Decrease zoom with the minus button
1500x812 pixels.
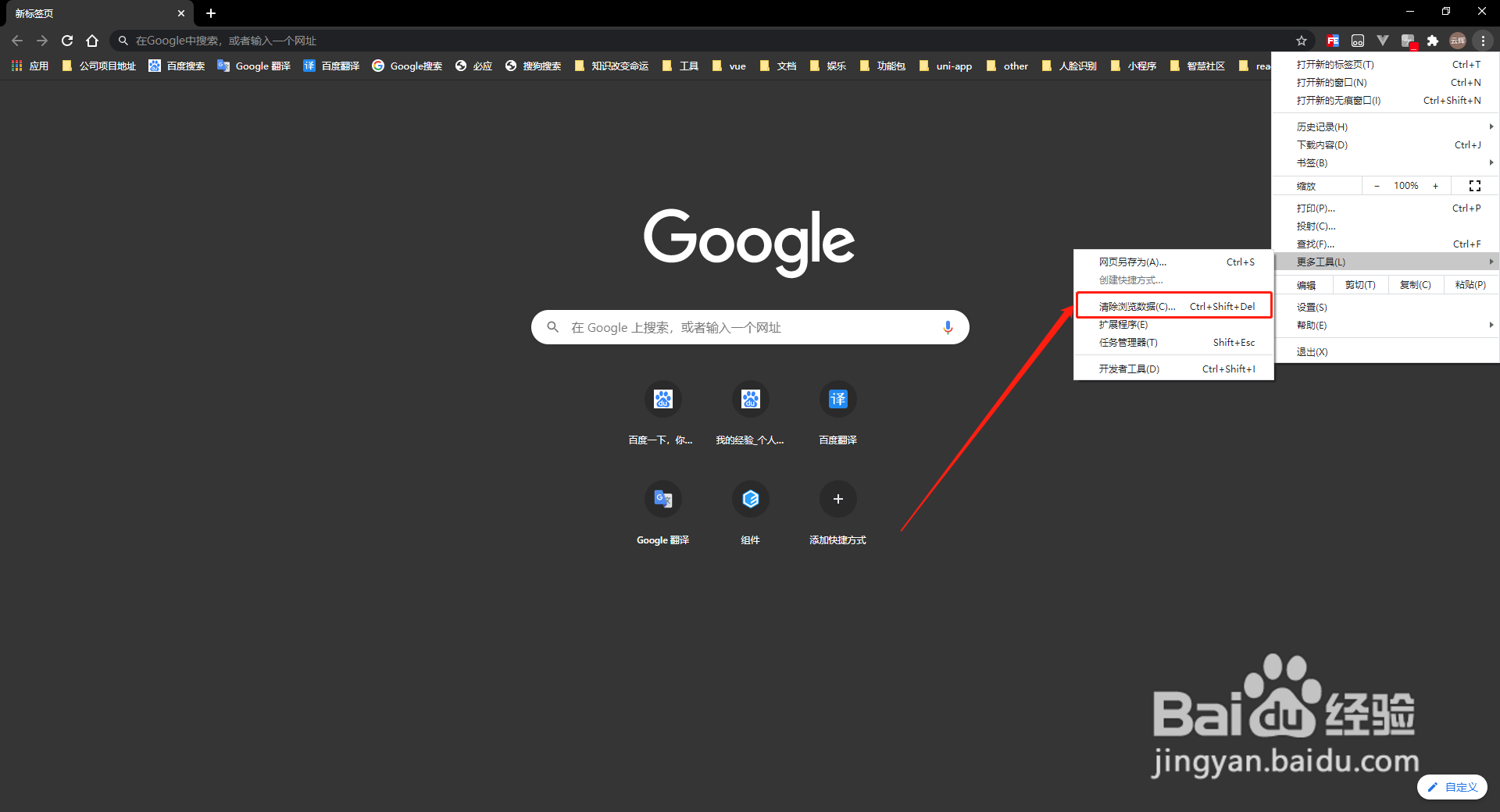(1377, 186)
